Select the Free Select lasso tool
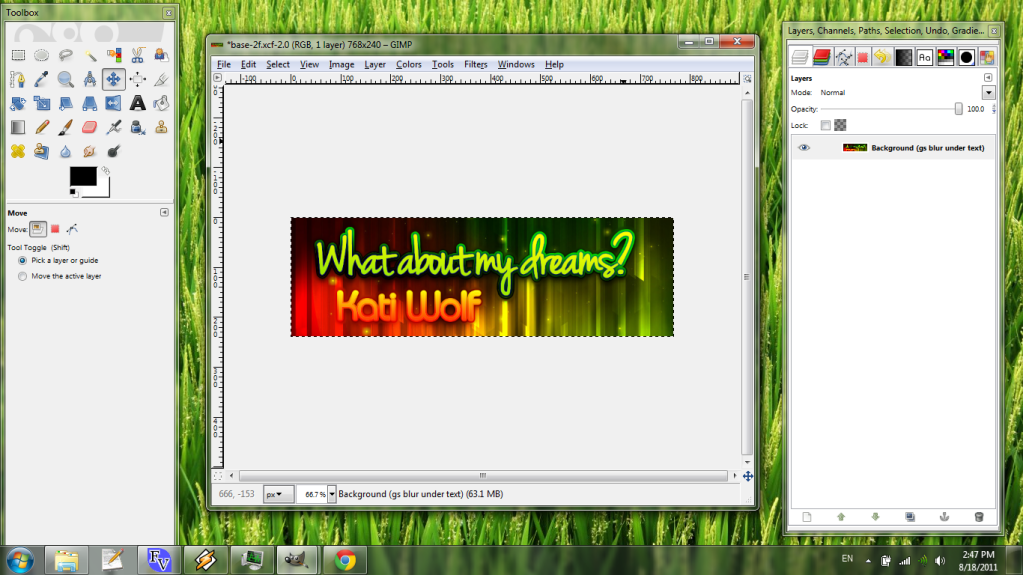Viewport: 1023px width, 575px height. (65, 55)
